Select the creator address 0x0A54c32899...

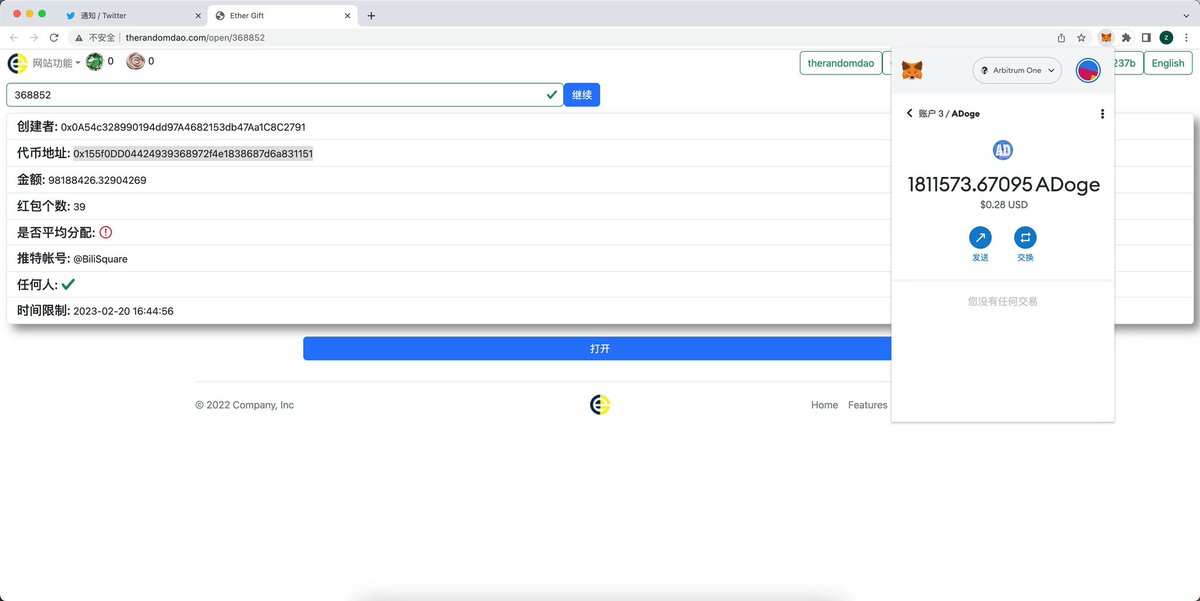(183, 128)
